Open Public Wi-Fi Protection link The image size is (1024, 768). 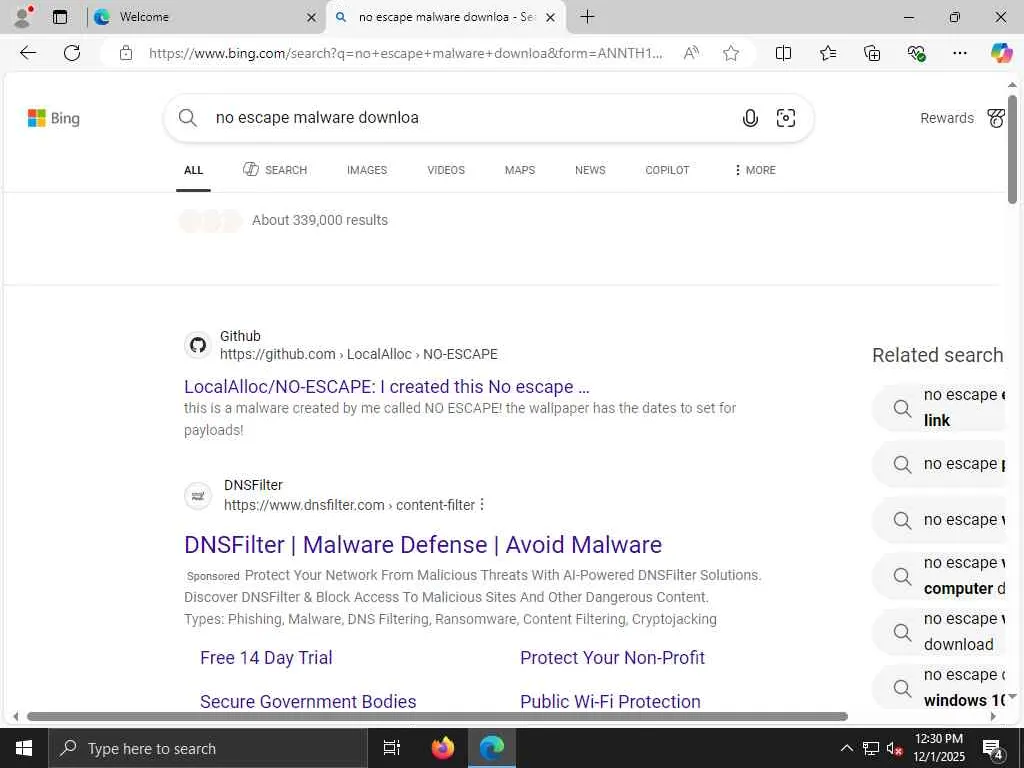click(x=611, y=701)
